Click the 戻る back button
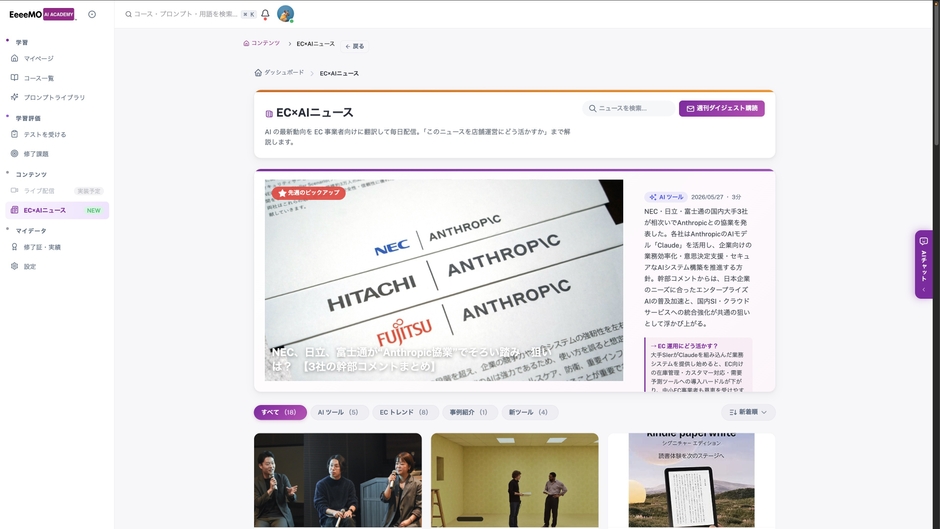The width and height of the screenshot is (940, 529). pyautogui.click(x=355, y=46)
